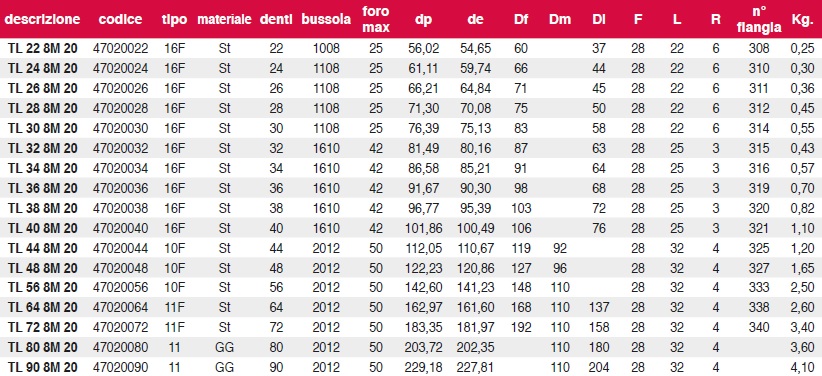
Task: Select dp value '61,11'
Action: click(423, 69)
